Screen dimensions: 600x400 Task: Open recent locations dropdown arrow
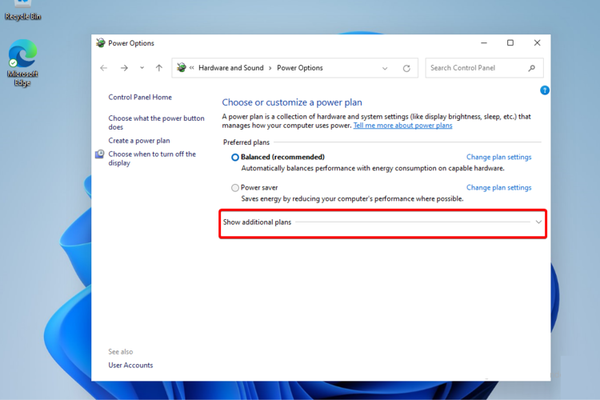tap(142, 68)
